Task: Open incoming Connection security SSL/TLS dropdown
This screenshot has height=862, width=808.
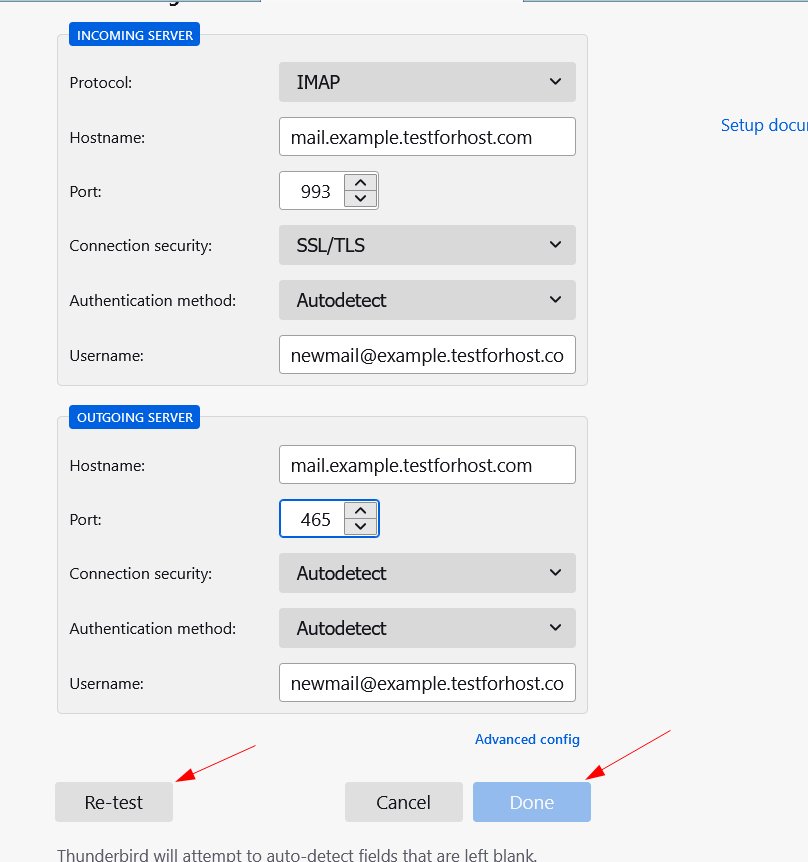Action: (x=427, y=245)
